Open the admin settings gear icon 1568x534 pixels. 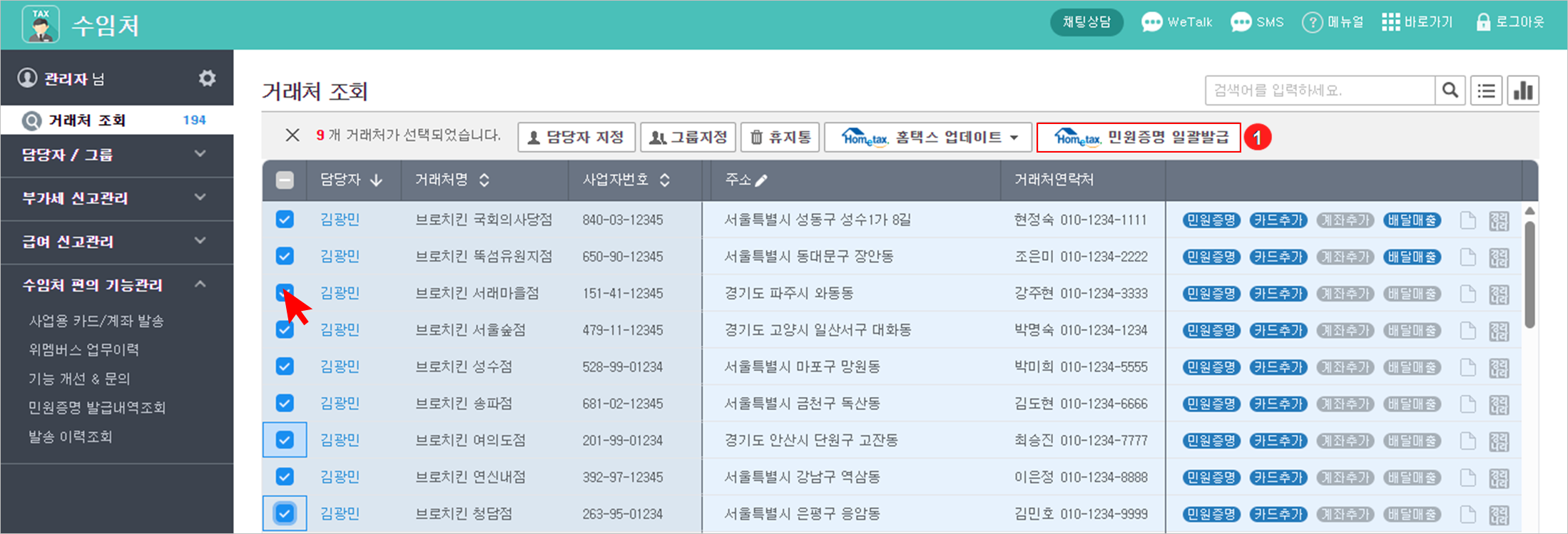point(207,78)
